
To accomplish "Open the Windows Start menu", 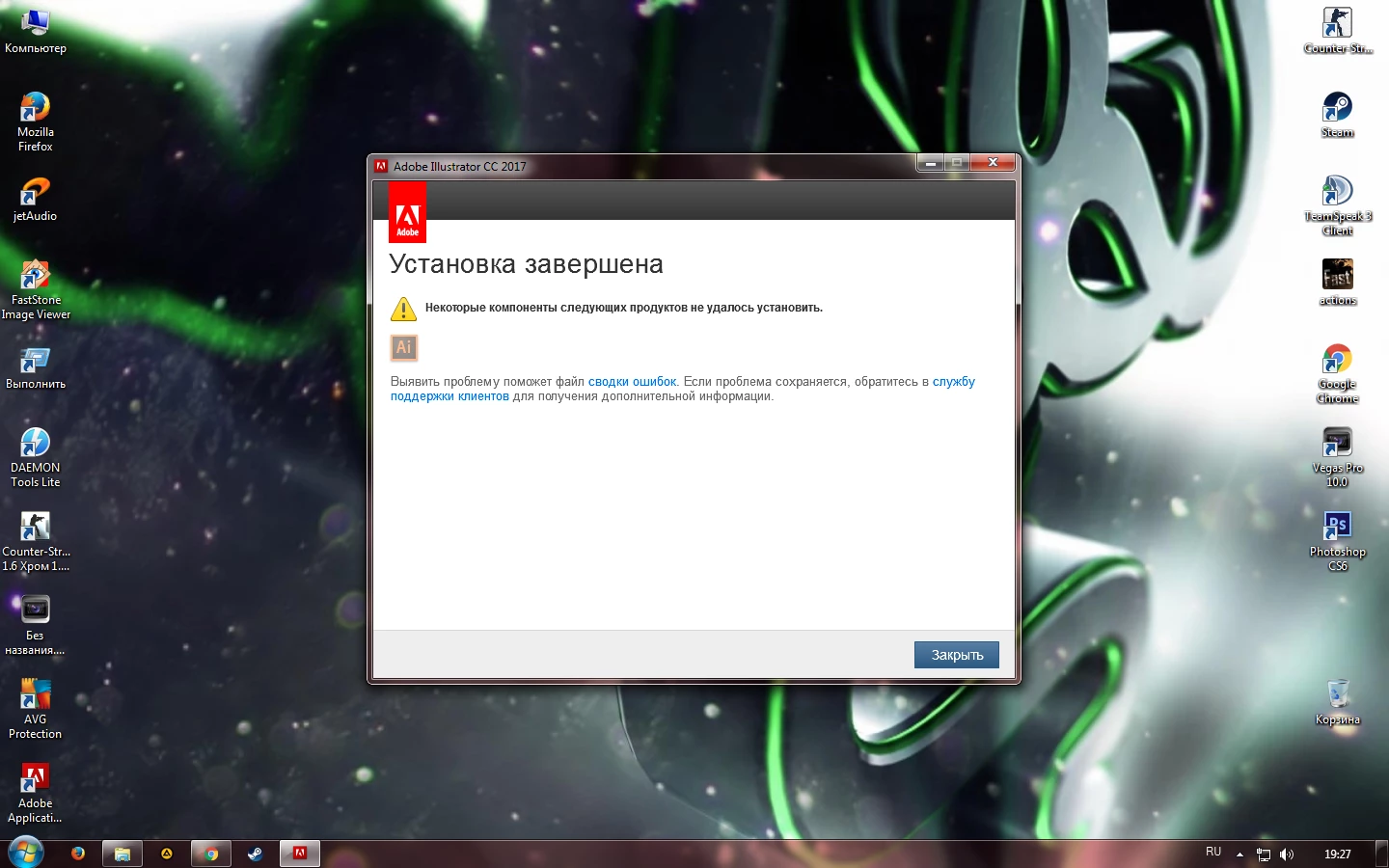I will (26, 853).
